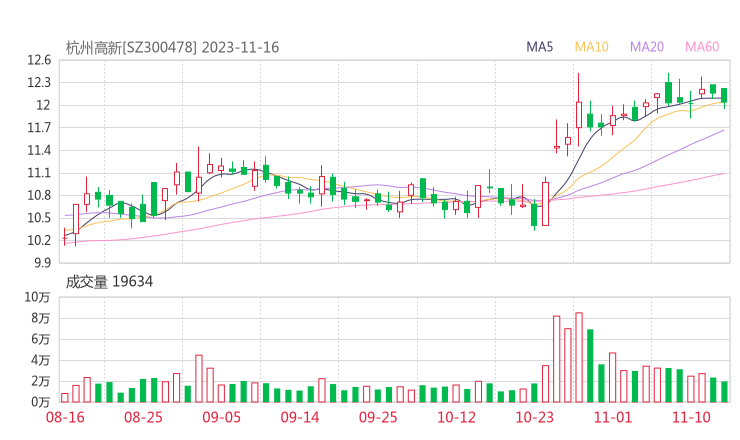Click the 0万 volume axis label
This screenshot has height=440, width=740.
(x=41, y=402)
